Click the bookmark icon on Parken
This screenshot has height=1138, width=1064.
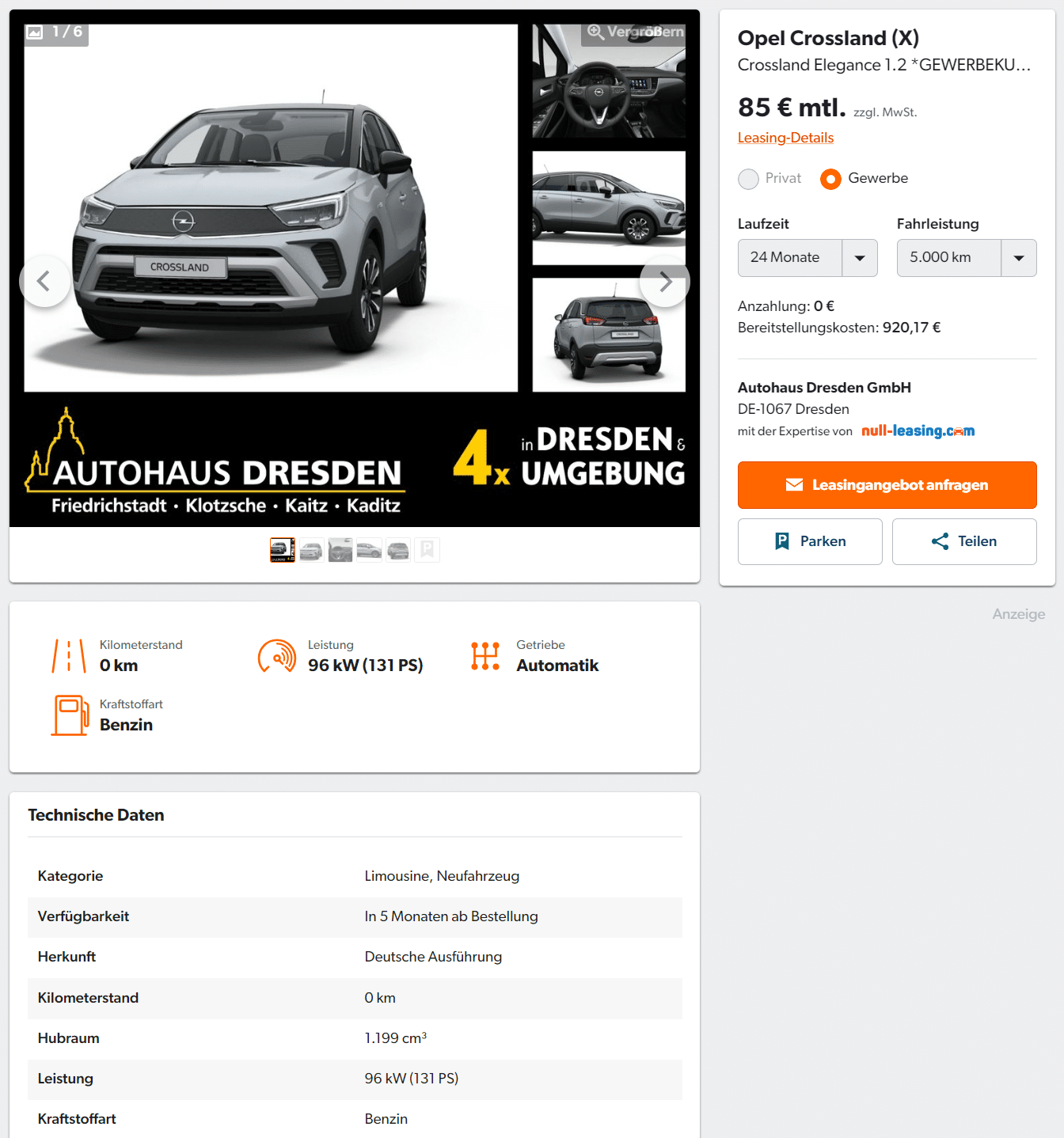click(782, 541)
